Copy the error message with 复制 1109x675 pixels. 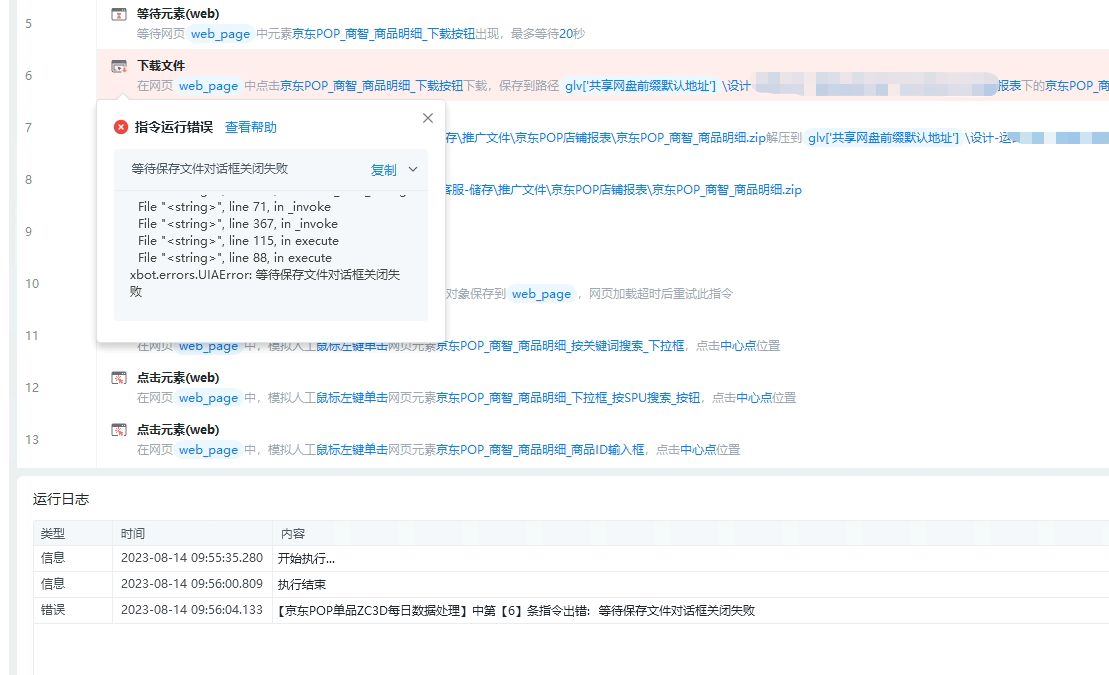[x=383, y=170]
